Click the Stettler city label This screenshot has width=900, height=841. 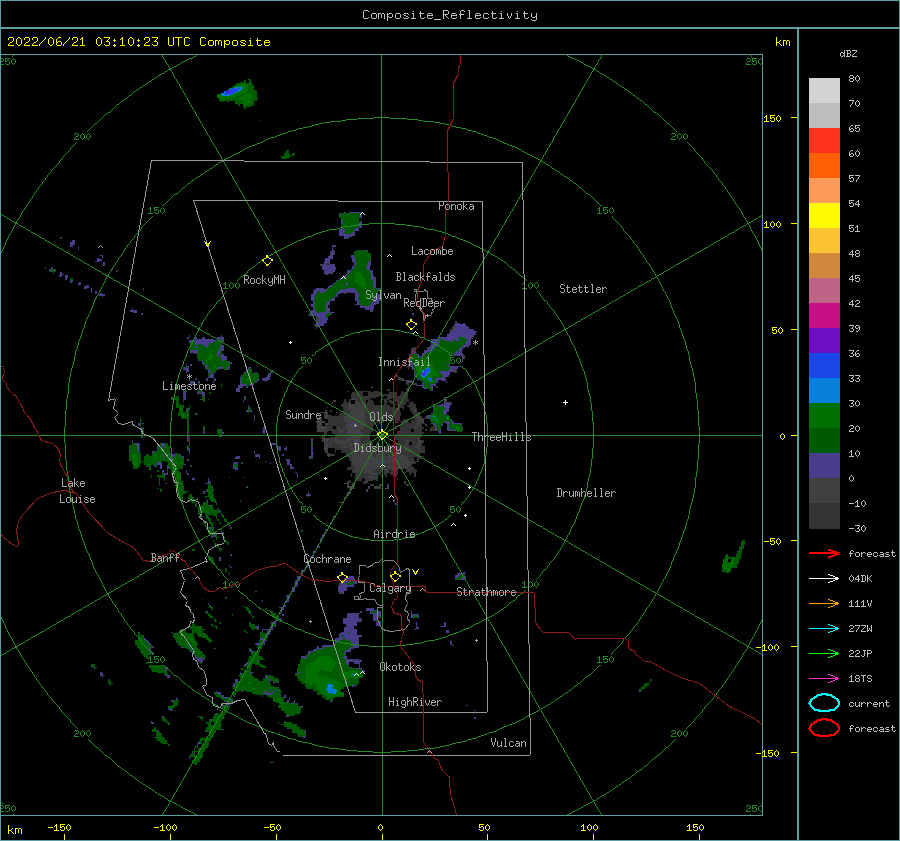click(583, 289)
